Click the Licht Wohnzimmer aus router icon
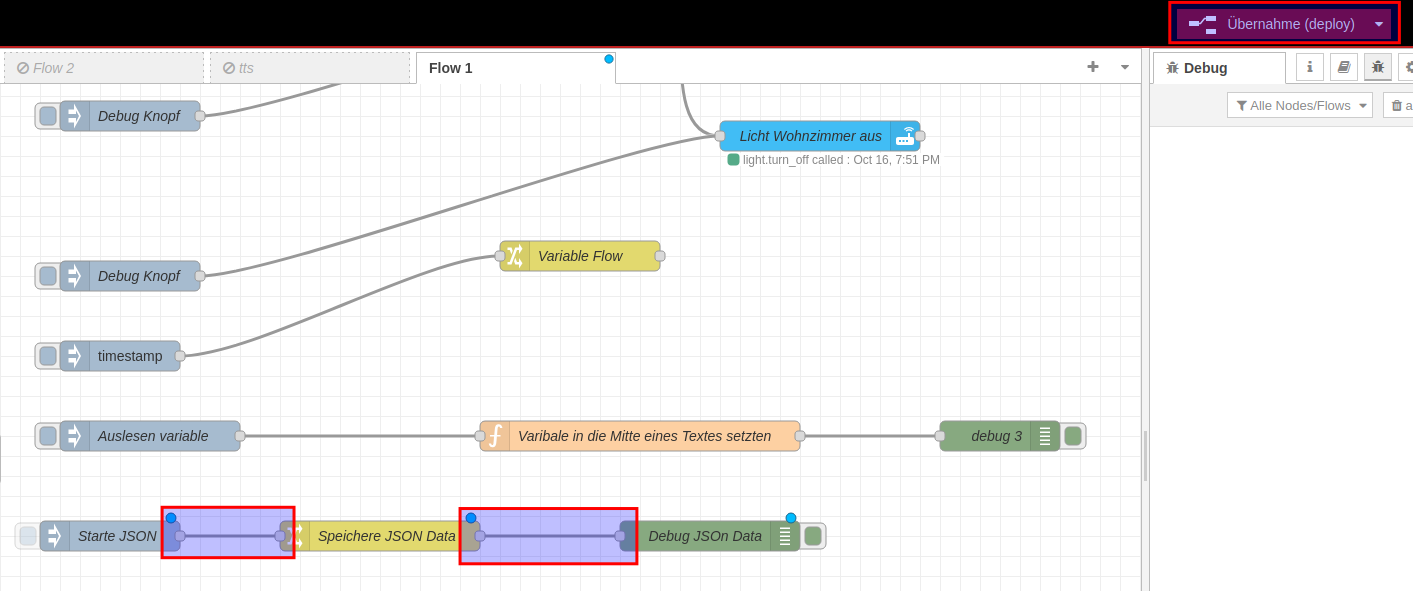Viewport: 1413px width, 591px height. pos(904,136)
